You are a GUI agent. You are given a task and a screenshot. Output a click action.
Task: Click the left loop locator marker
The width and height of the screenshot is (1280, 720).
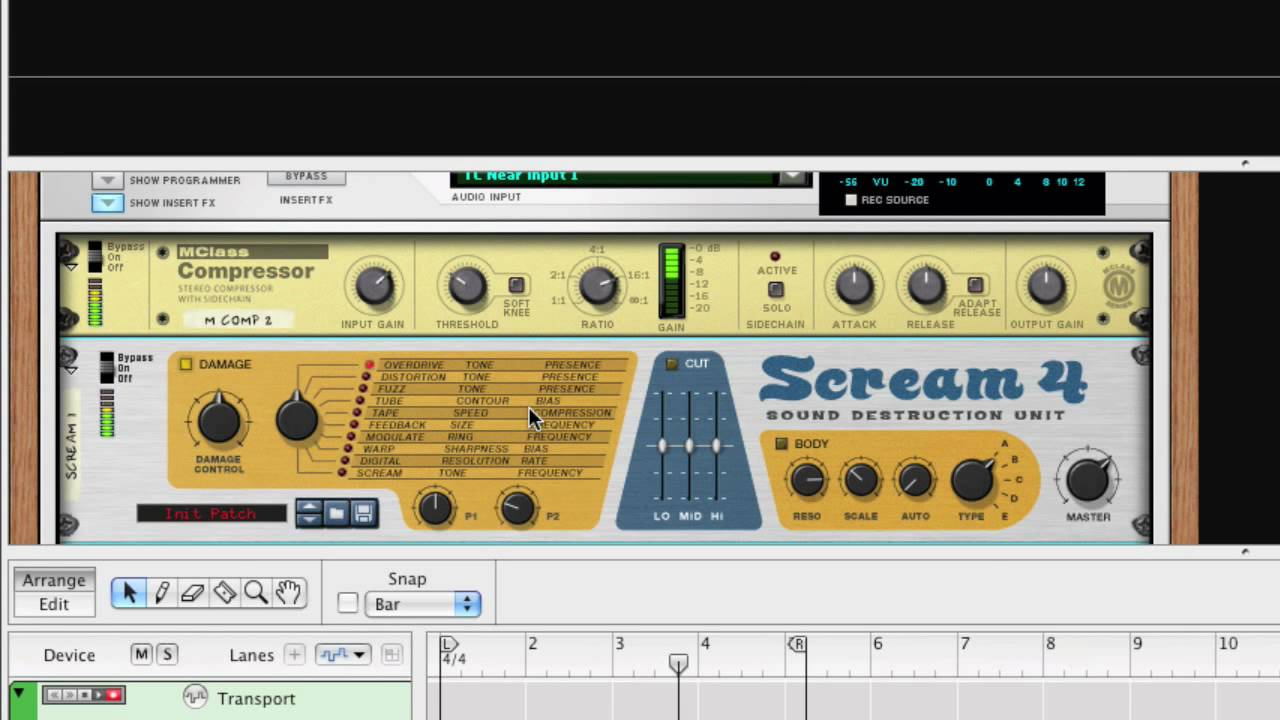tap(449, 644)
